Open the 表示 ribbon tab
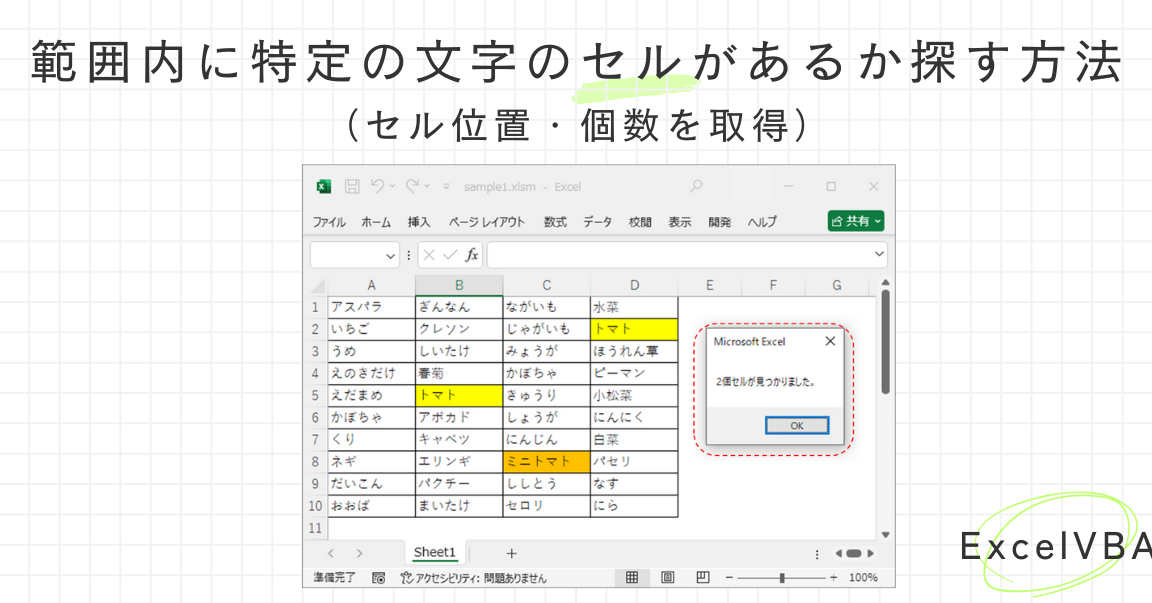 coord(680,222)
